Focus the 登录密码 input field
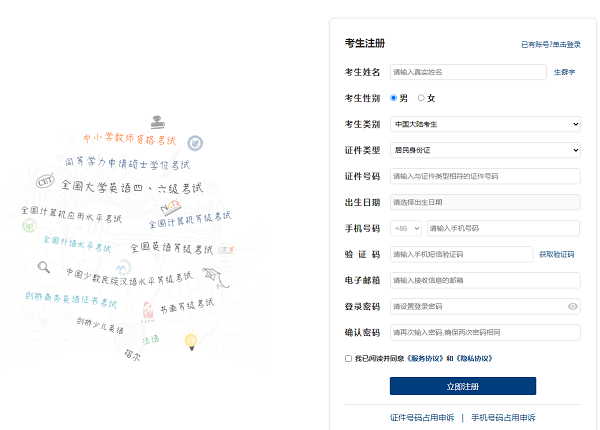Screen dimensions: 600x430 [485, 306]
